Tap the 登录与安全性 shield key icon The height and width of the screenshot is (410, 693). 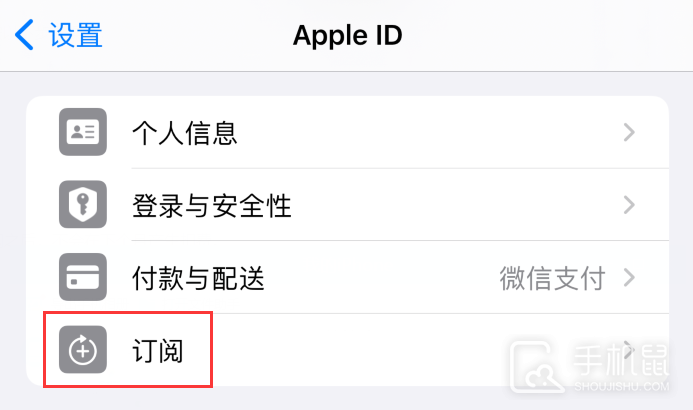point(83,205)
